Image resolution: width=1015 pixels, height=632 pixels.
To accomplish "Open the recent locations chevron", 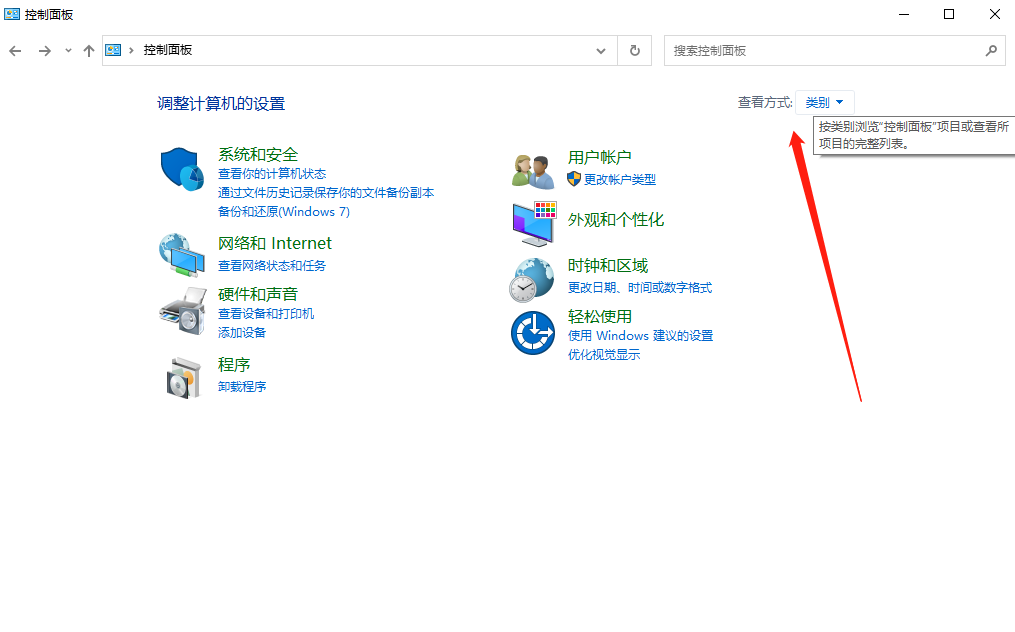I will (68, 50).
